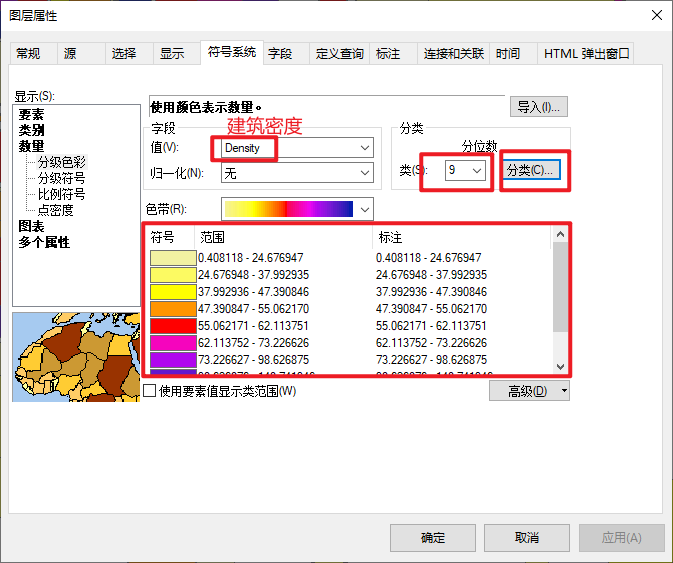Switch to the 字段 tab
This screenshot has height=563, width=673.
(280, 54)
